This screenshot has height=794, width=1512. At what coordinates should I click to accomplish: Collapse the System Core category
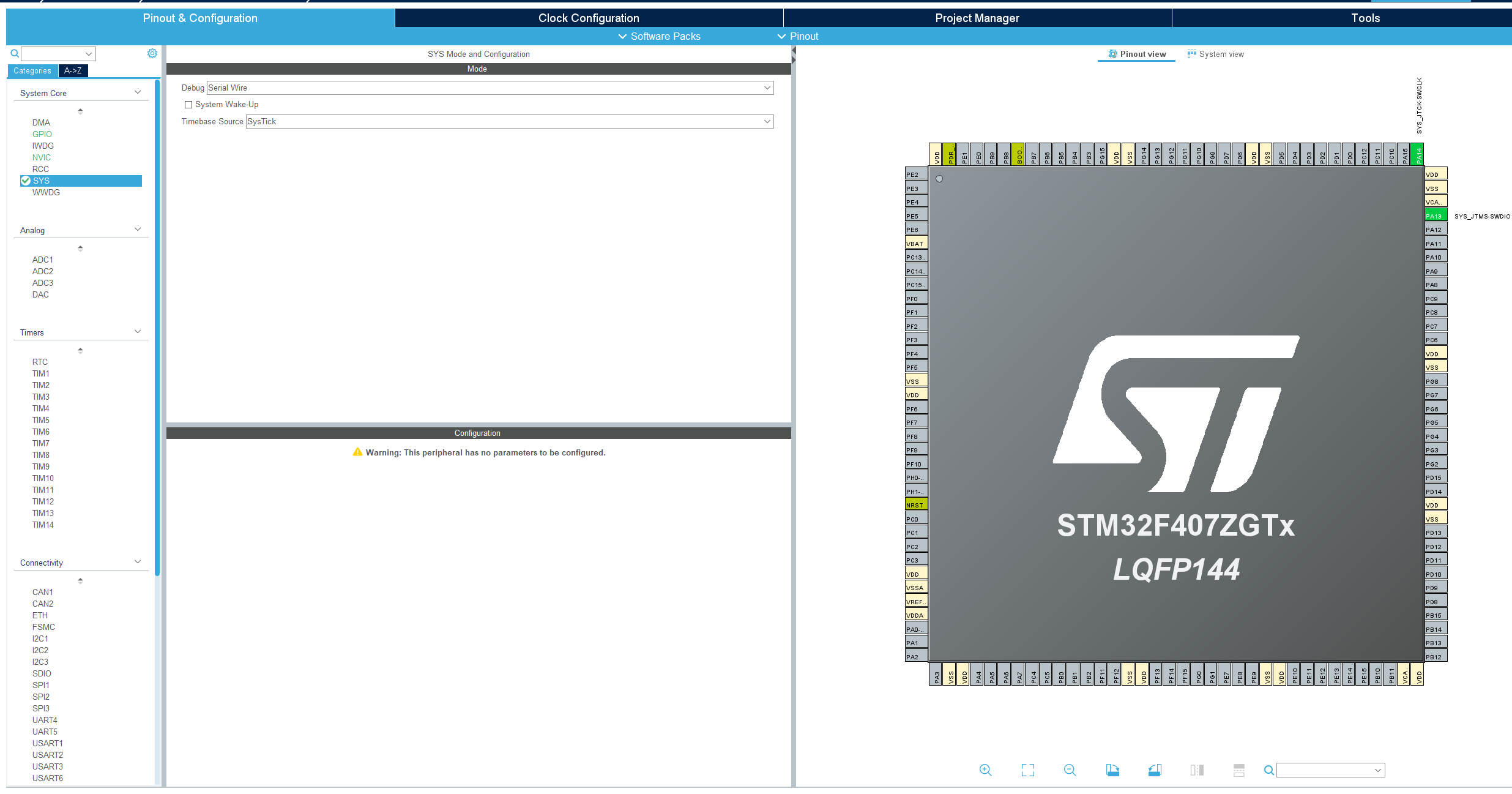(x=138, y=93)
